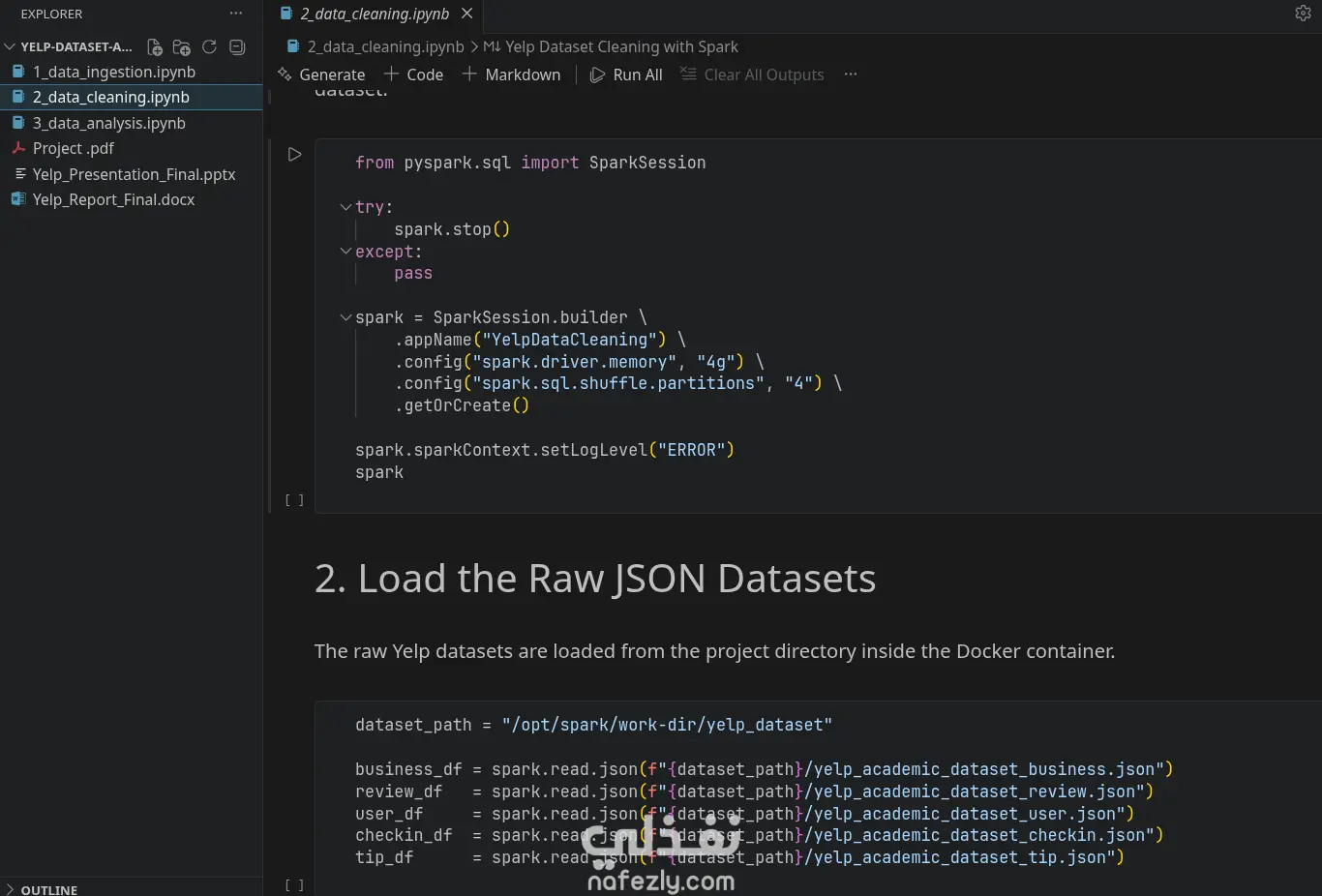Click the execution count of the dataset loading cell

tap(294, 885)
